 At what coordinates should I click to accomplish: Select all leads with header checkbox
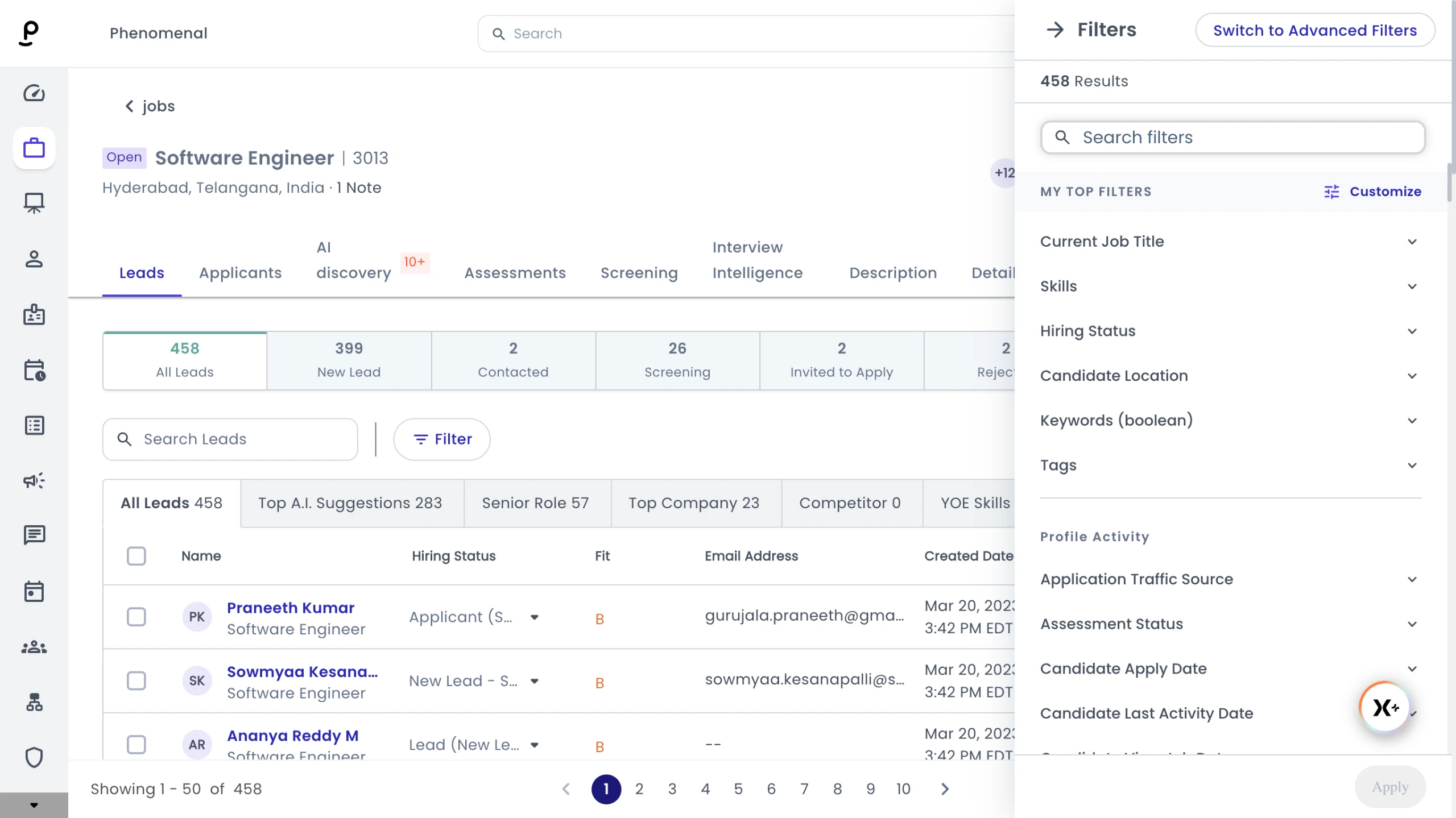[136, 556]
